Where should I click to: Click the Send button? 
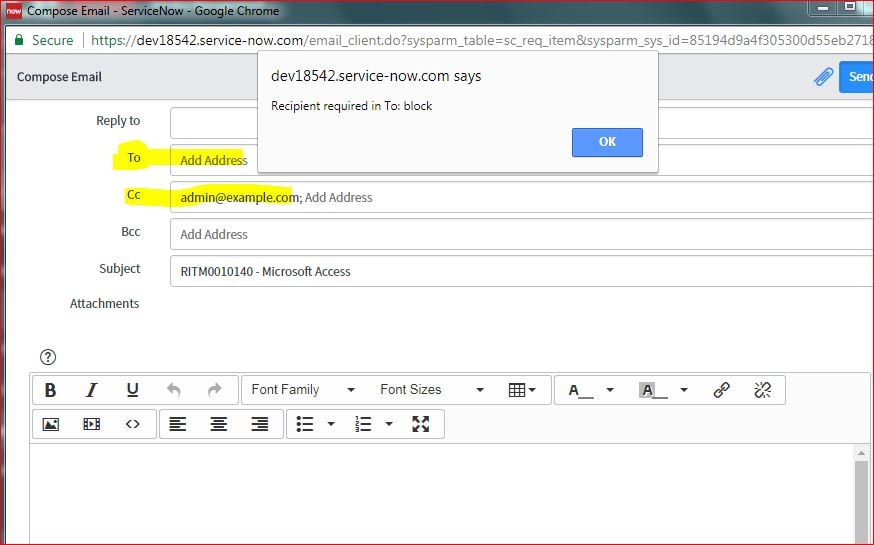[858, 77]
